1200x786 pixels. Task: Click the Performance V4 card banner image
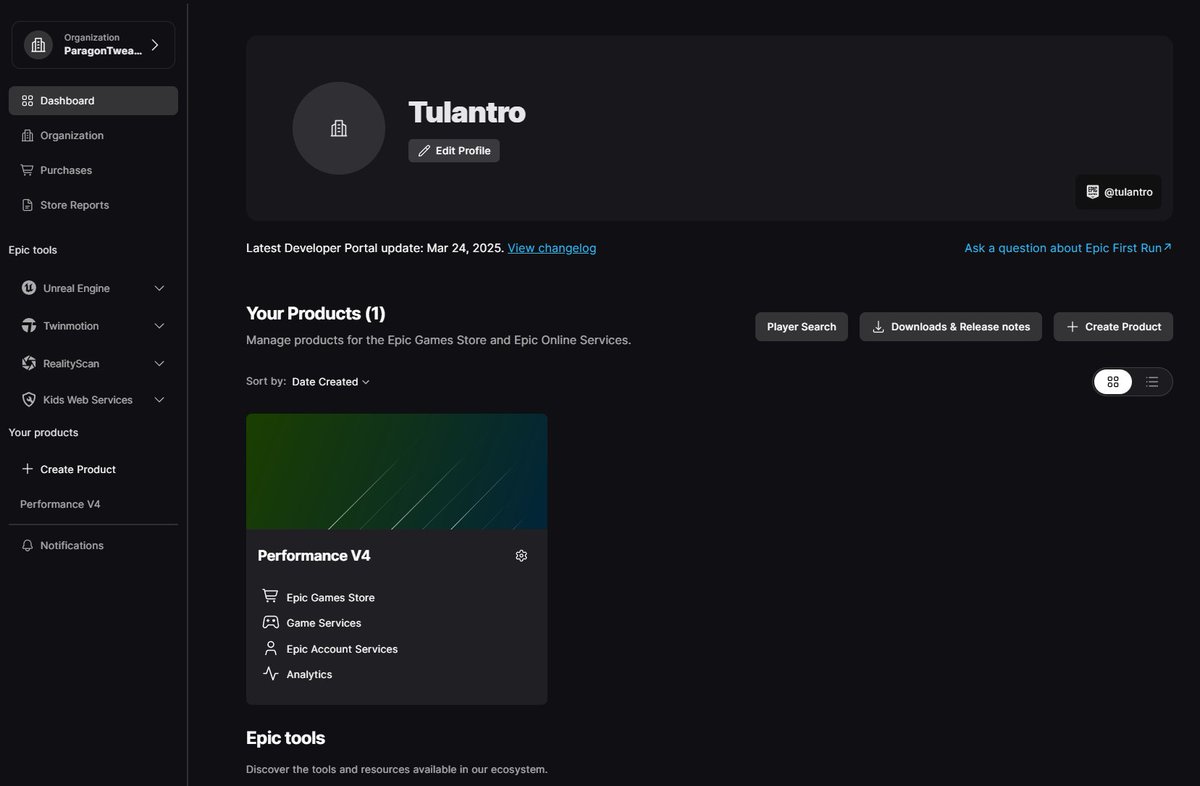coord(397,472)
